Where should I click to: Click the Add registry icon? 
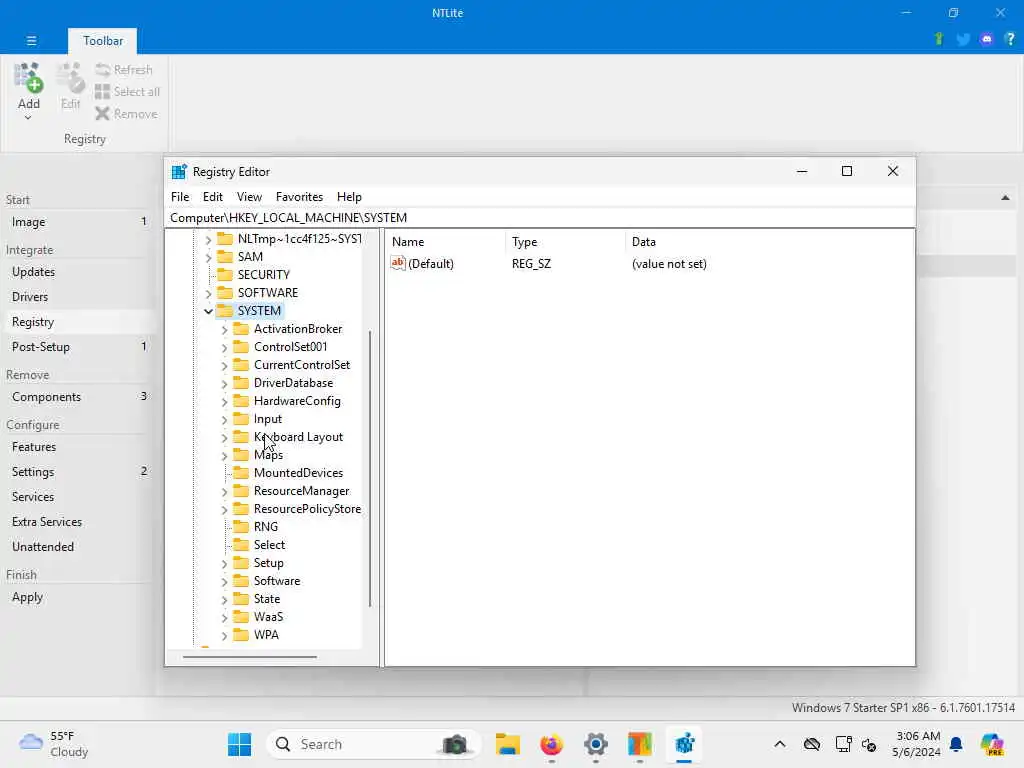tap(28, 78)
